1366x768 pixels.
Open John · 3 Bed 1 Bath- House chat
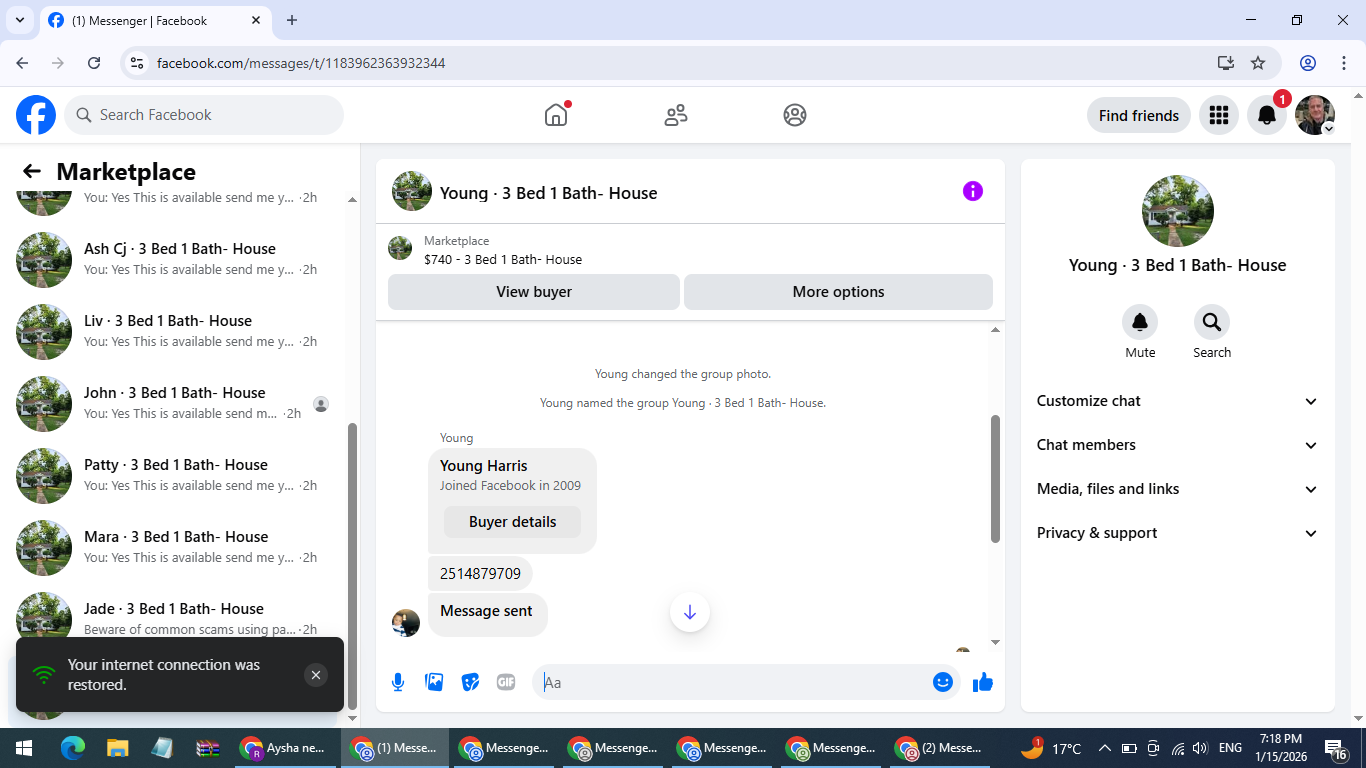tap(176, 403)
